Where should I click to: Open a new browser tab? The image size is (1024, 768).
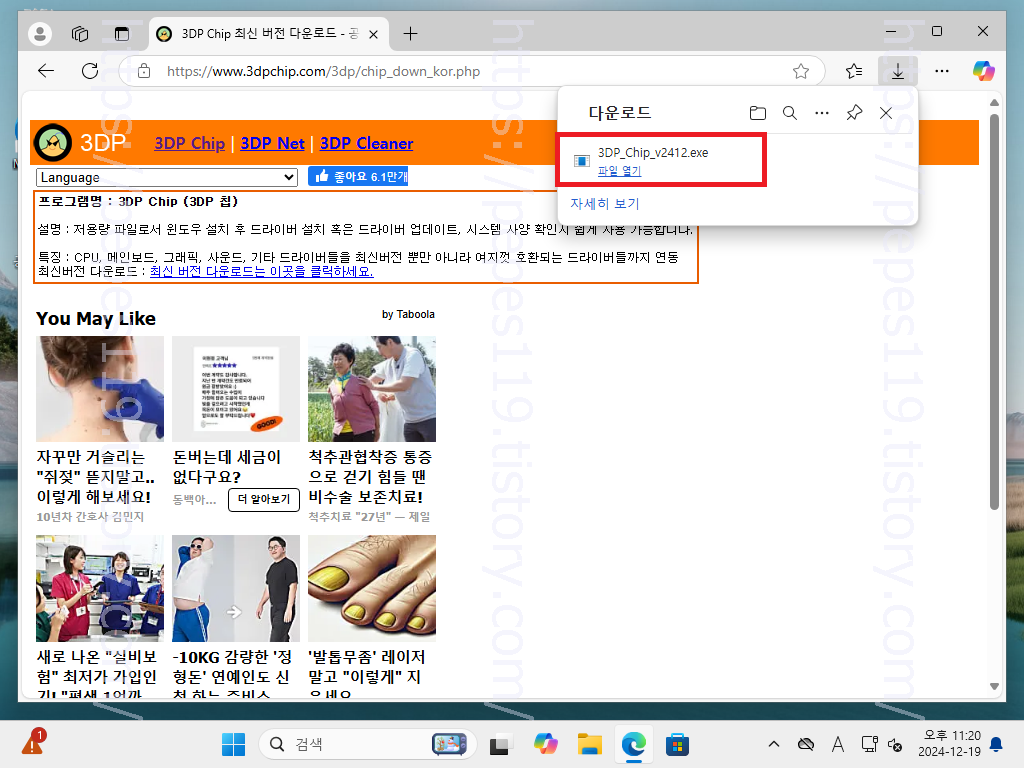(410, 33)
